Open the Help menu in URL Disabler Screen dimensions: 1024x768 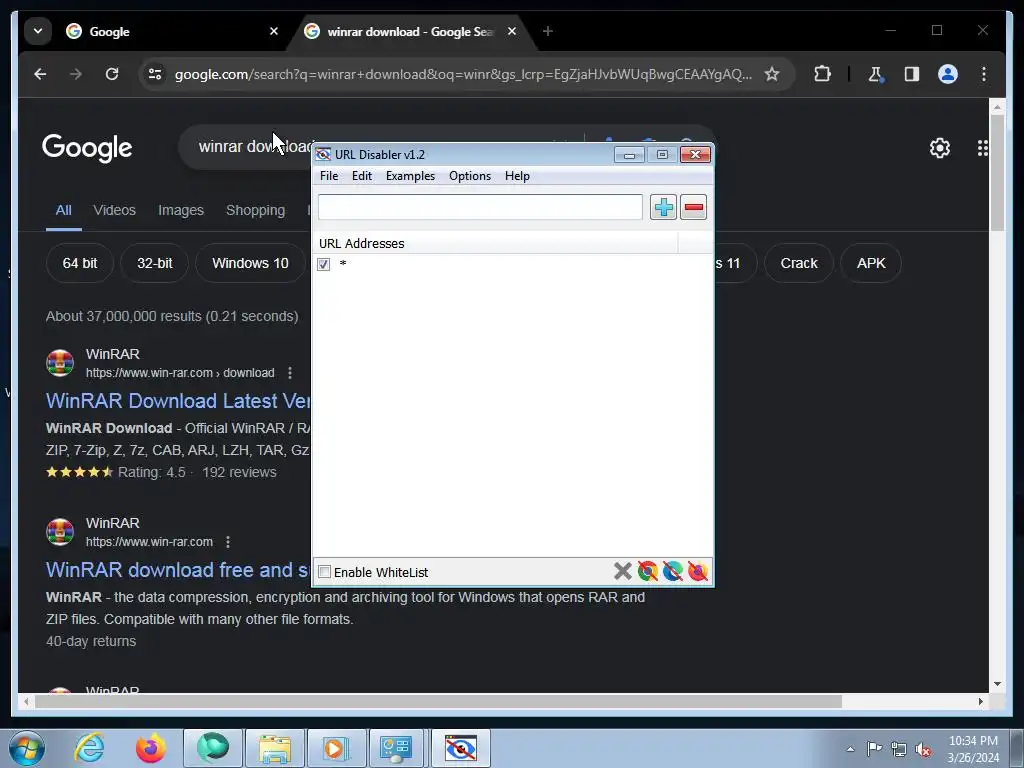[x=517, y=176]
